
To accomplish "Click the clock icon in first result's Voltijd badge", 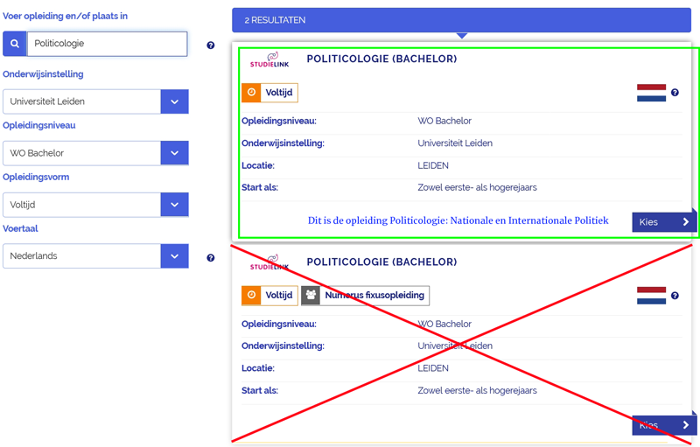I will [251, 92].
